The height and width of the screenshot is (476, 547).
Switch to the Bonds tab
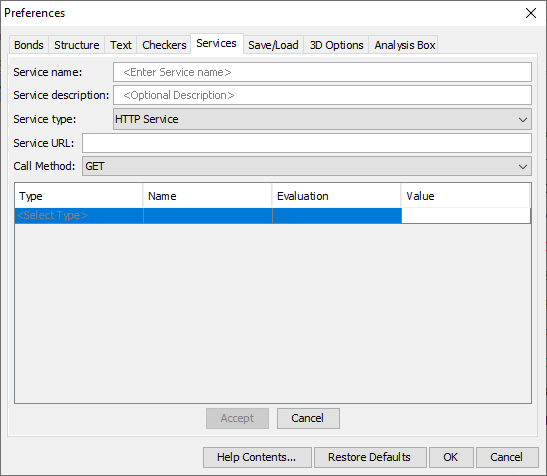pyautogui.click(x=29, y=45)
